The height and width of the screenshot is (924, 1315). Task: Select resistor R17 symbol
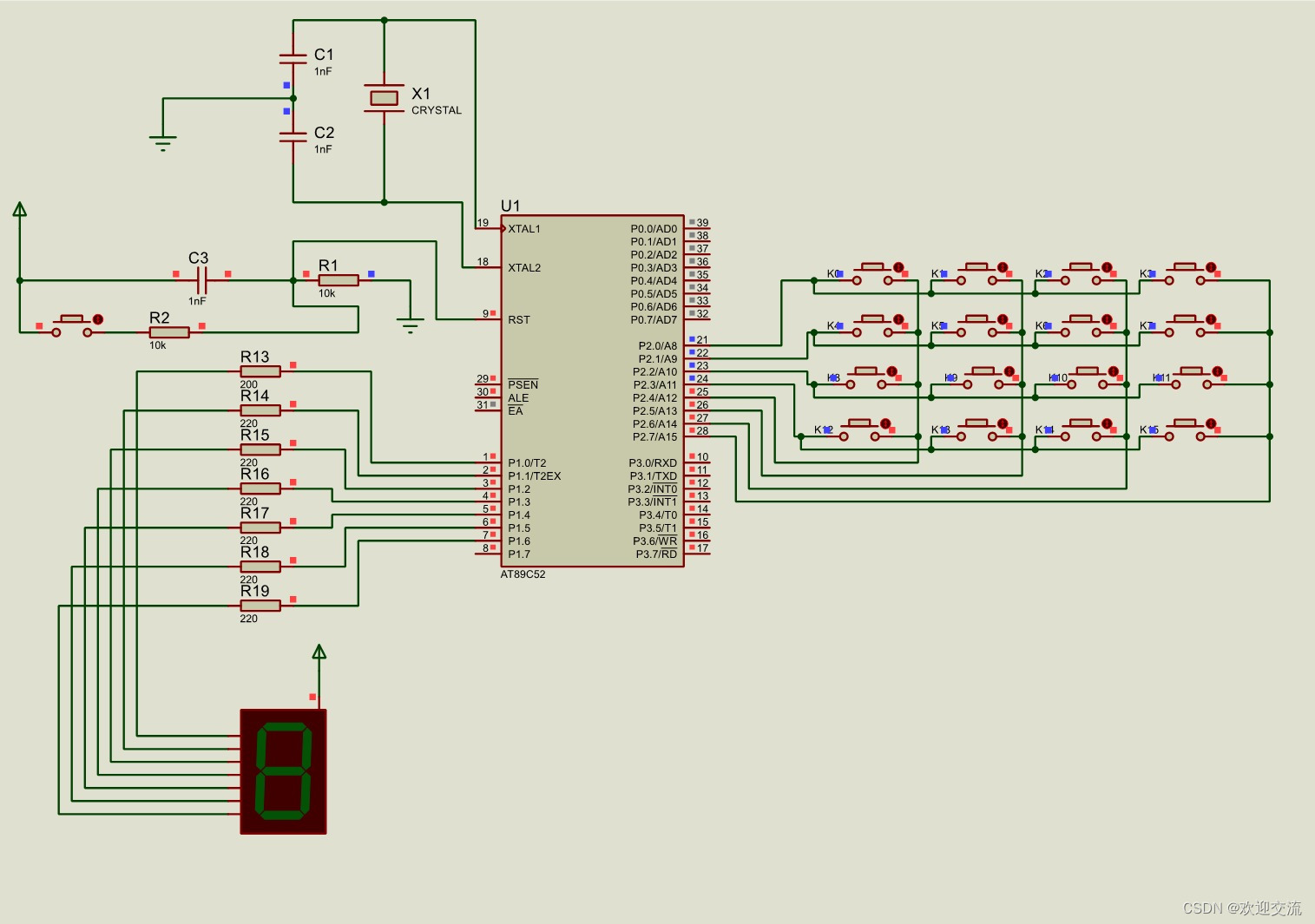[260, 528]
